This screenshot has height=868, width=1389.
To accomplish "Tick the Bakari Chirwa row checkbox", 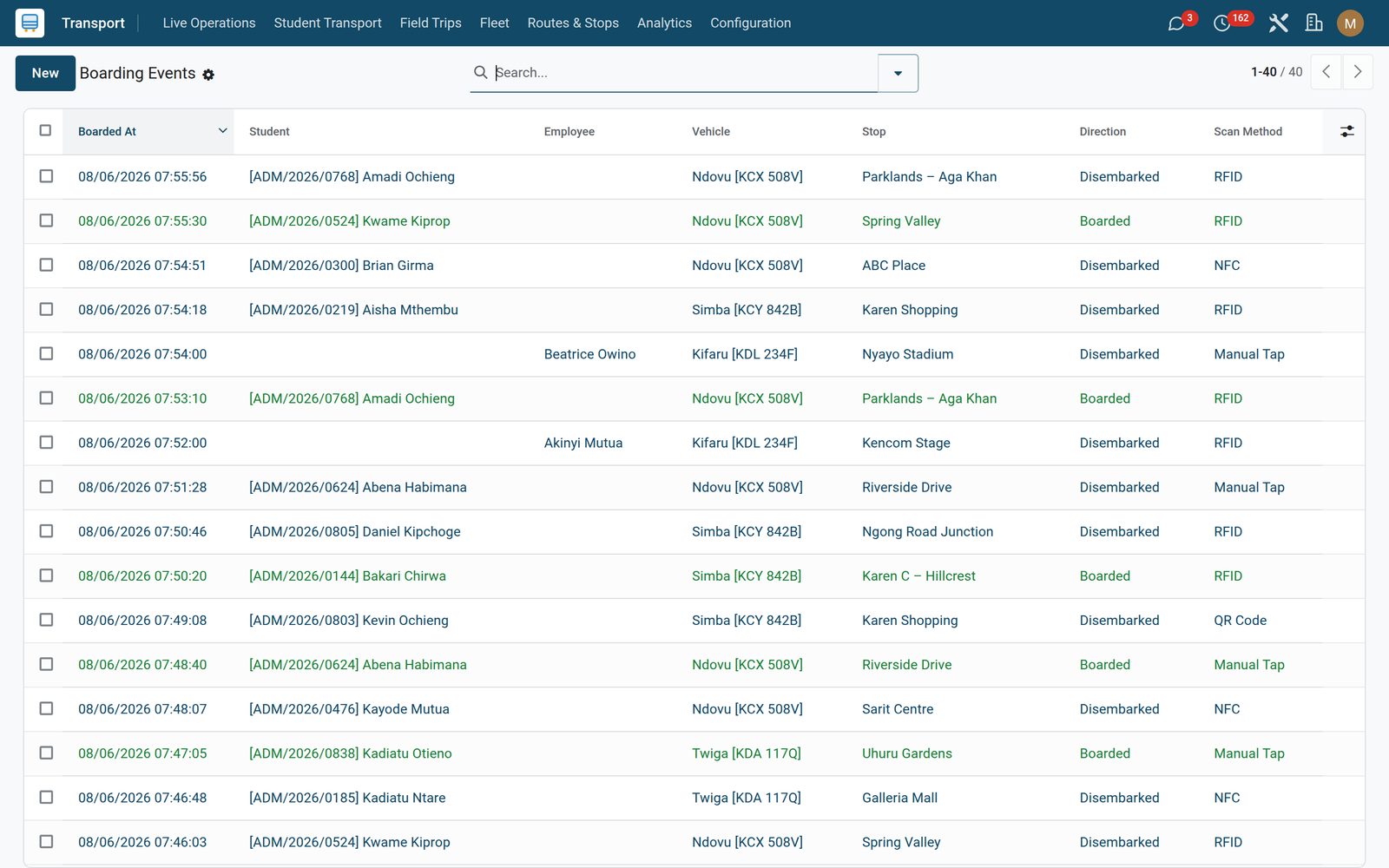I will (x=46, y=575).
